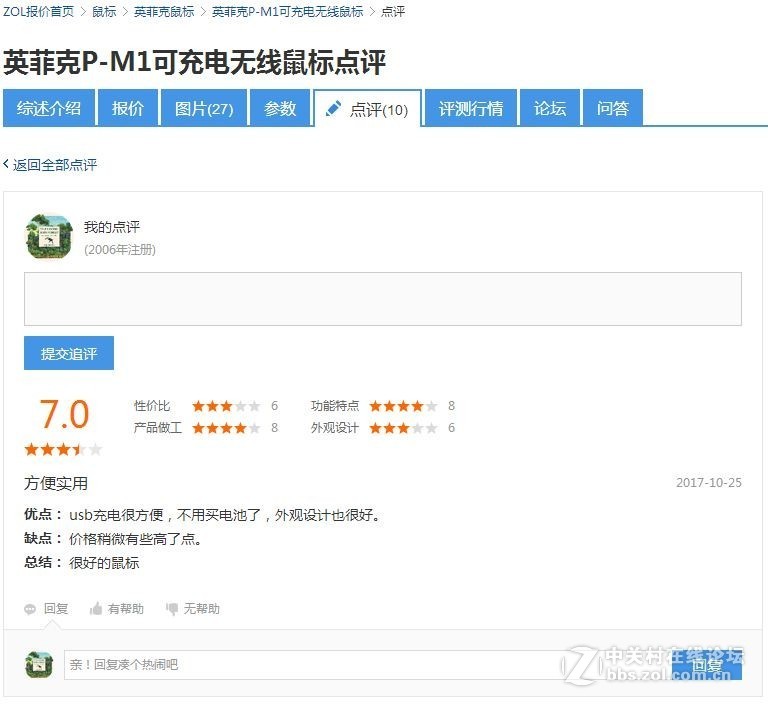The image size is (768, 709).
Task: Click thumbs-down 无帮助 icon
Action: click(x=172, y=609)
